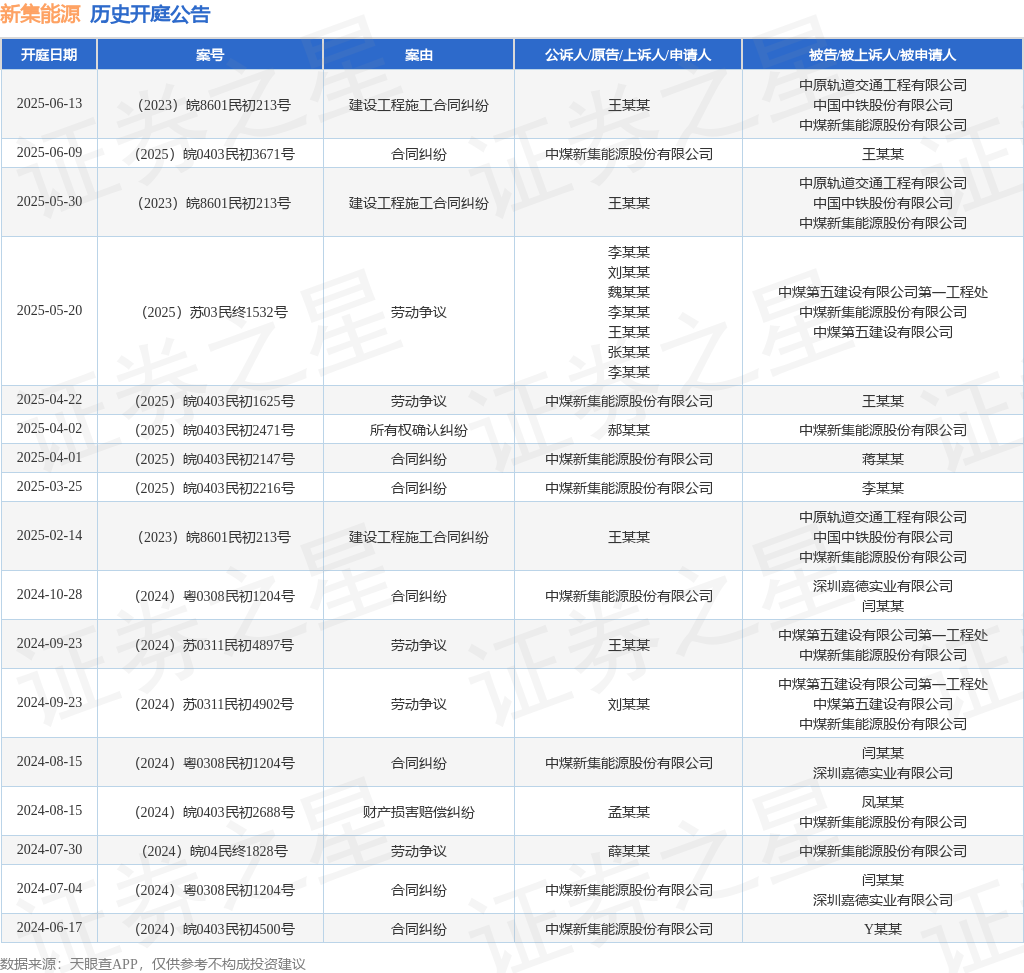Image resolution: width=1024 pixels, height=973 pixels.
Task: Click 深圳嘉德实业有限公司 in 2024-10-28 row
Action: click(x=882, y=586)
